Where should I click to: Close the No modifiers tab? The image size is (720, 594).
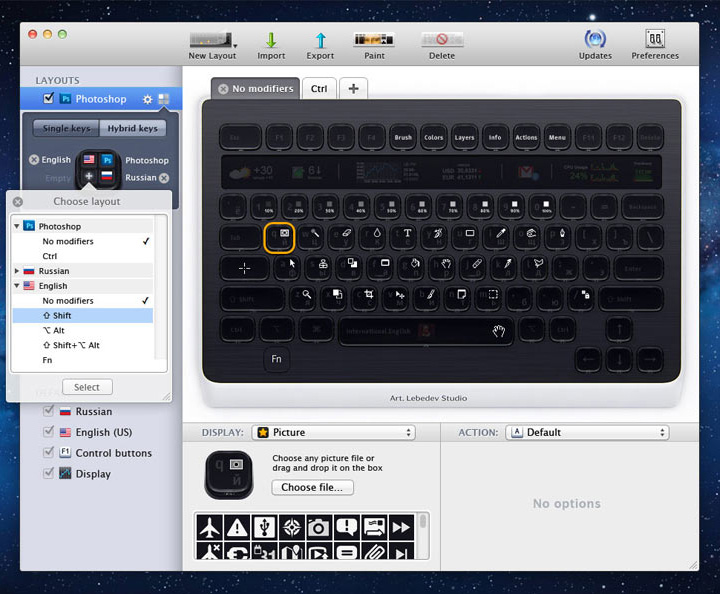[x=223, y=89]
